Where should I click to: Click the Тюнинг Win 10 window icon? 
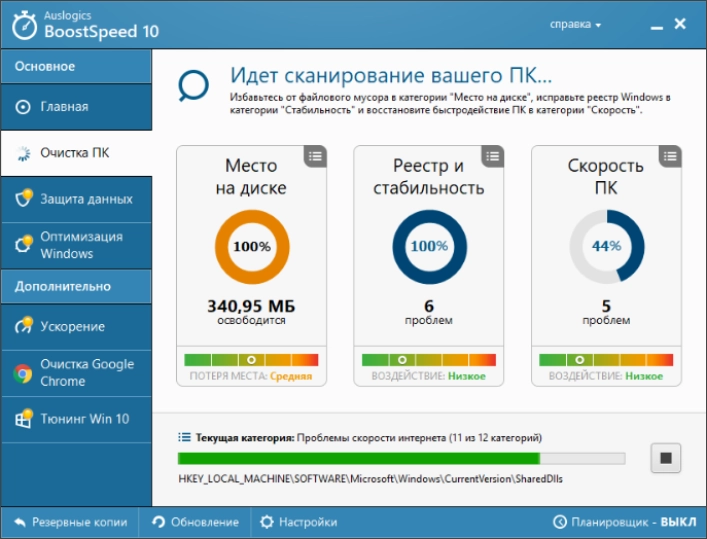click(23, 419)
